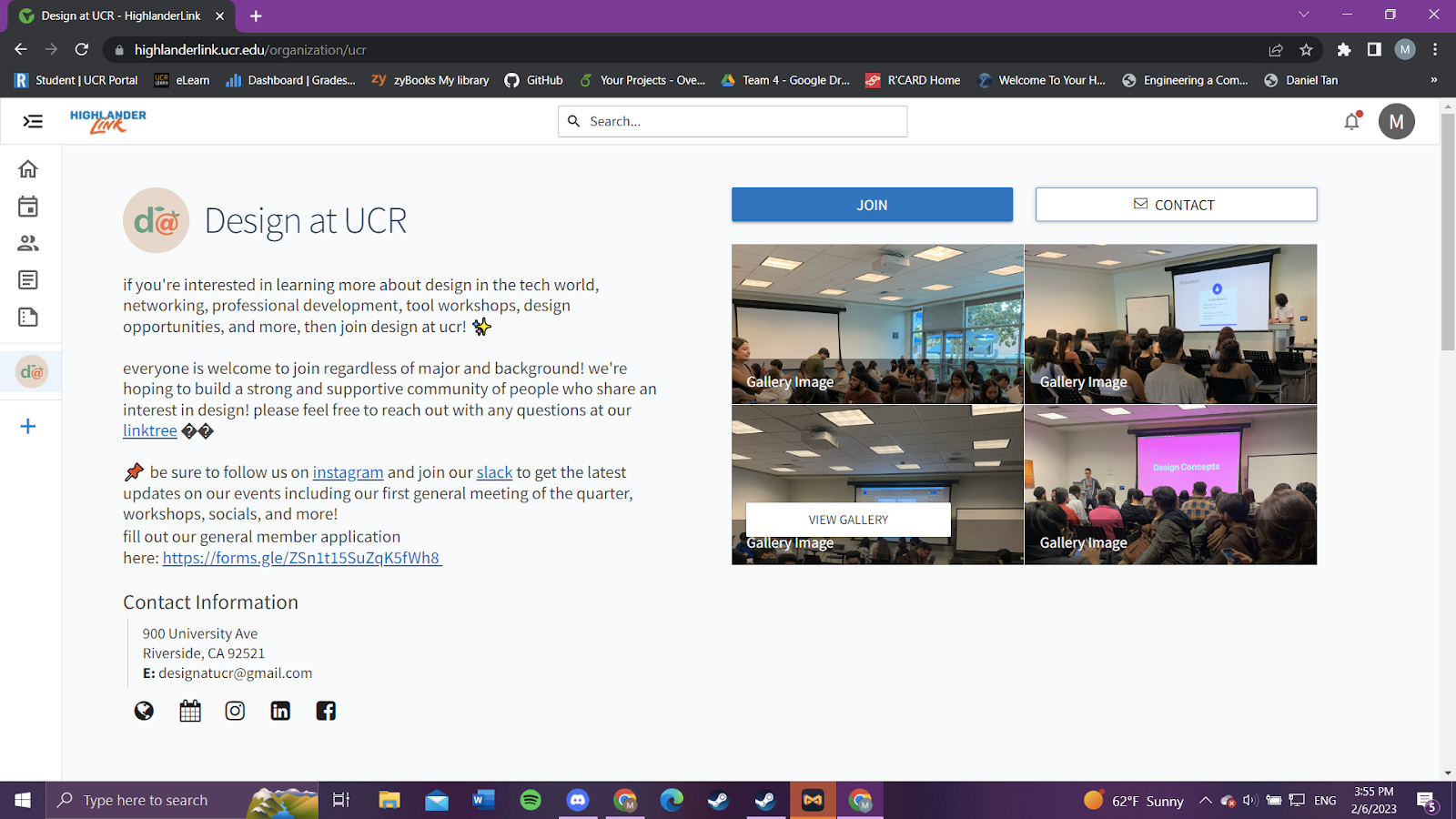Open Organizations people icon in sidebar
The image size is (1456, 819).
28,243
